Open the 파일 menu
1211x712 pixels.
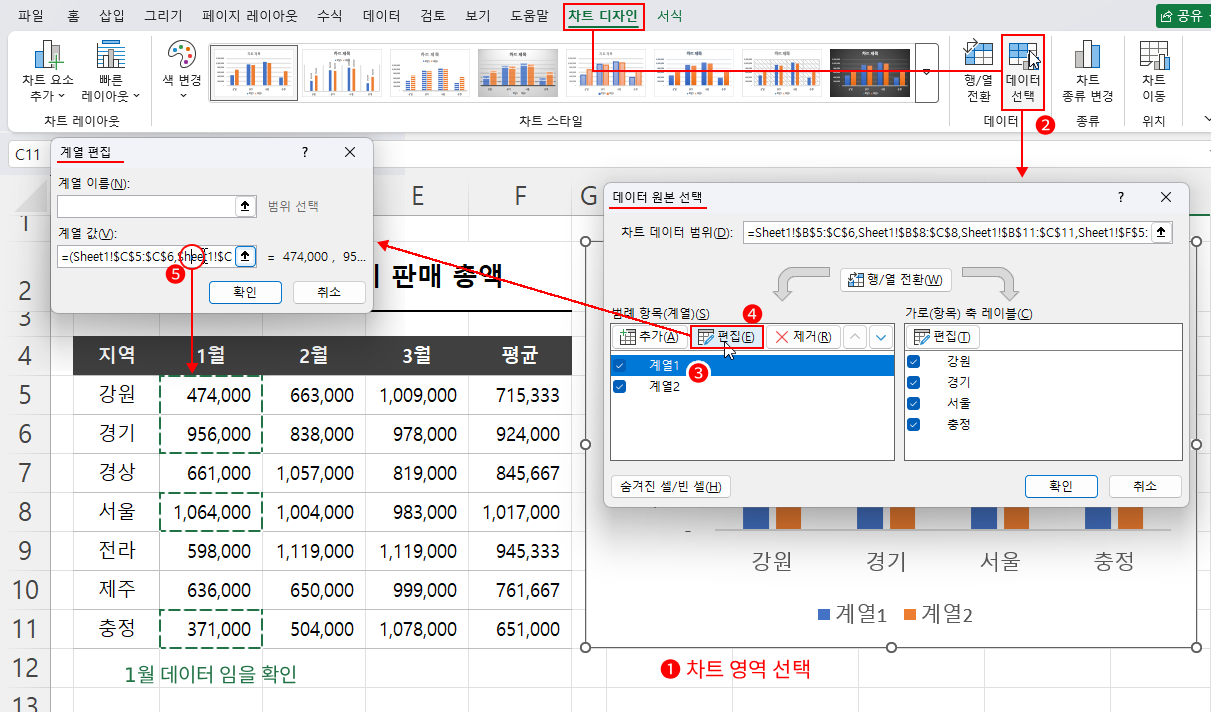coord(30,16)
